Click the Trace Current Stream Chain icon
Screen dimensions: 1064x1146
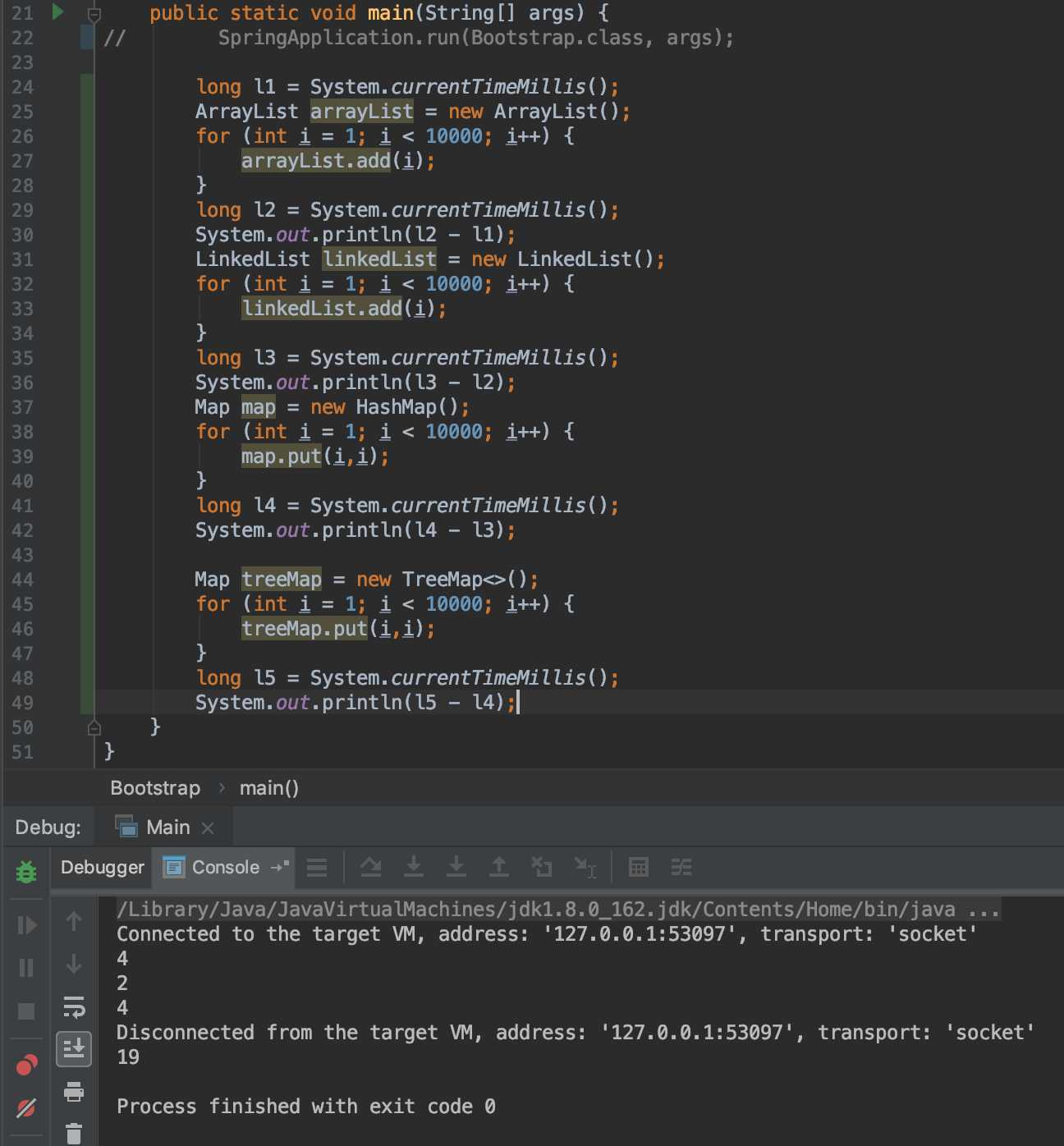tap(681, 867)
